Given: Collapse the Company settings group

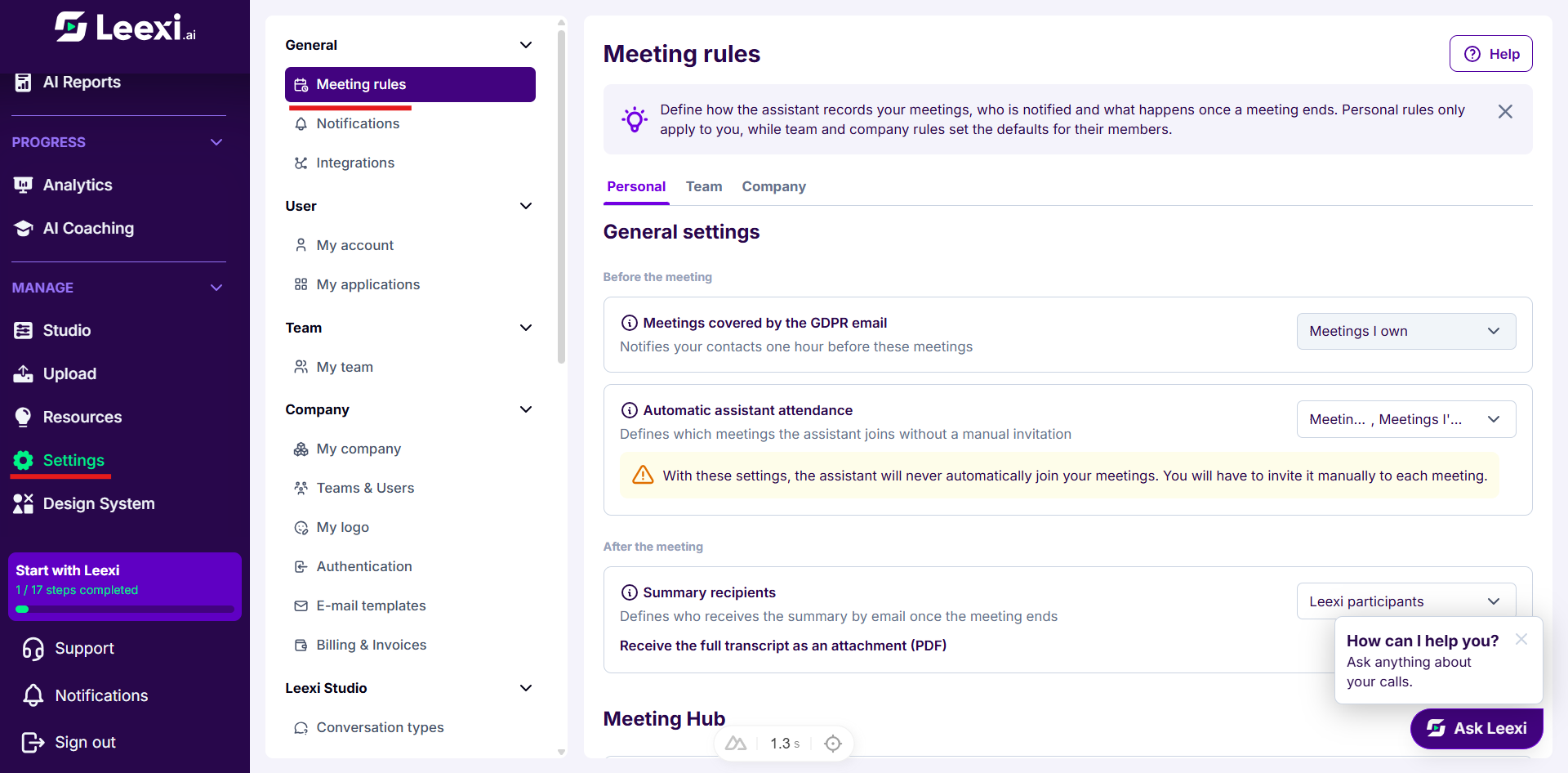Looking at the screenshot, I should pyautogui.click(x=526, y=409).
